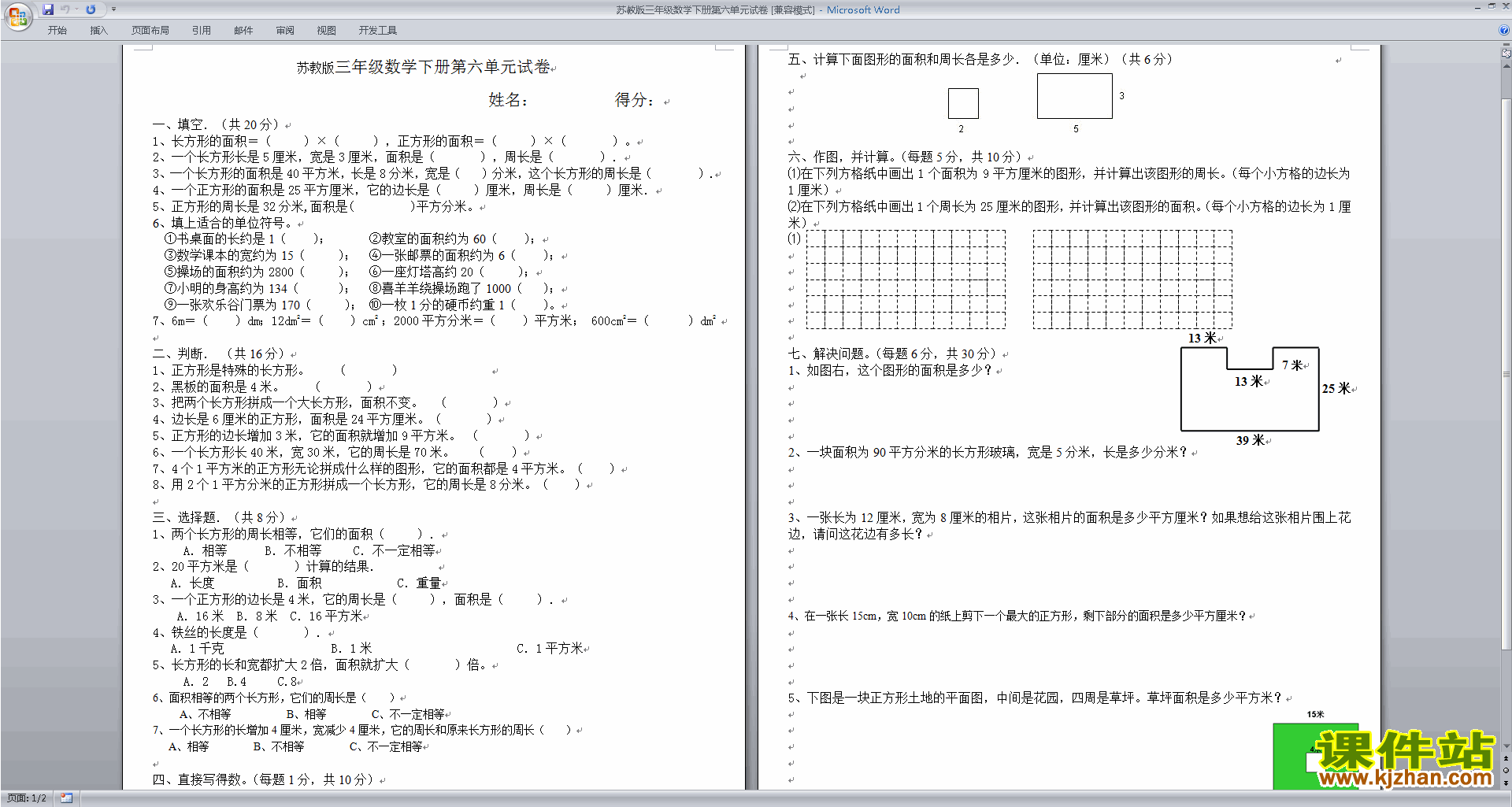
Task: Click the 得分: label in document
Action: pyautogui.click(x=634, y=100)
